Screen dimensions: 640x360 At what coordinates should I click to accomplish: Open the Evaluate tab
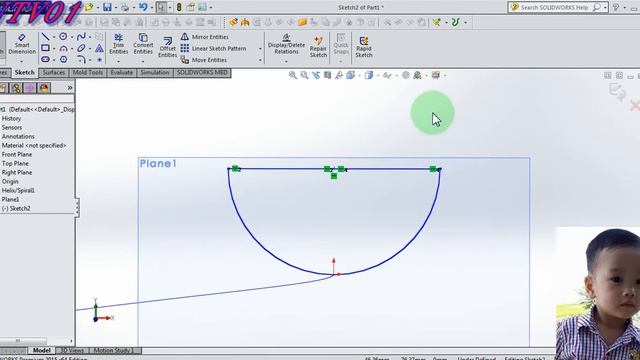[x=122, y=73]
